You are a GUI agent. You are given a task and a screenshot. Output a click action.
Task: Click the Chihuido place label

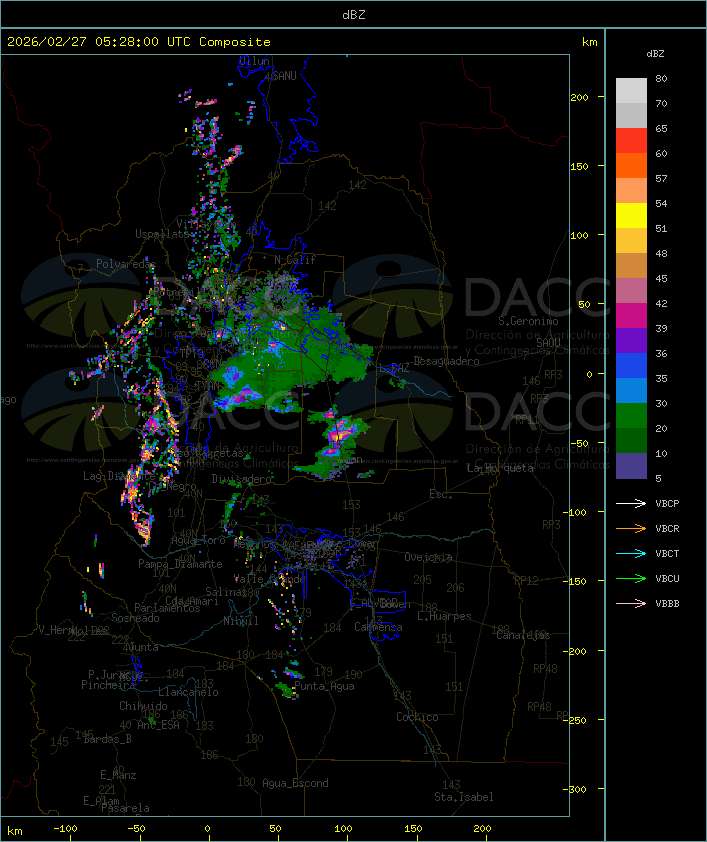143,706
